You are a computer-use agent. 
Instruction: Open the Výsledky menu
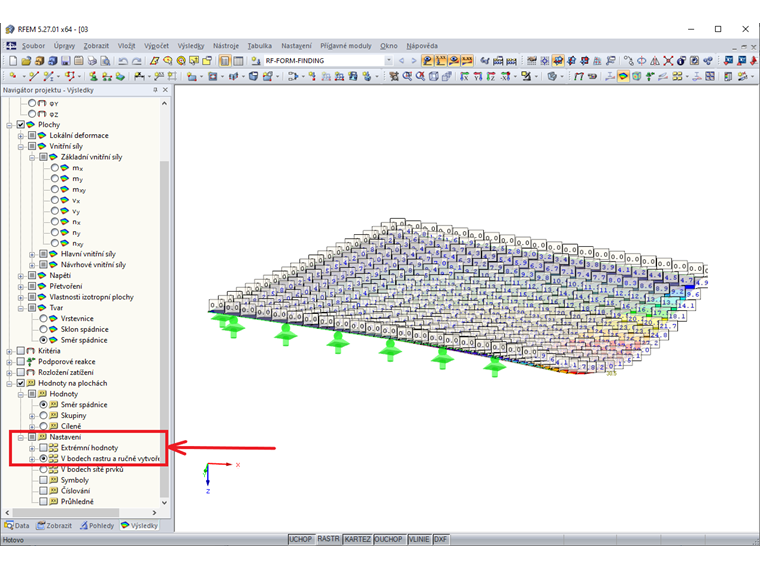click(x=191, y=46)
